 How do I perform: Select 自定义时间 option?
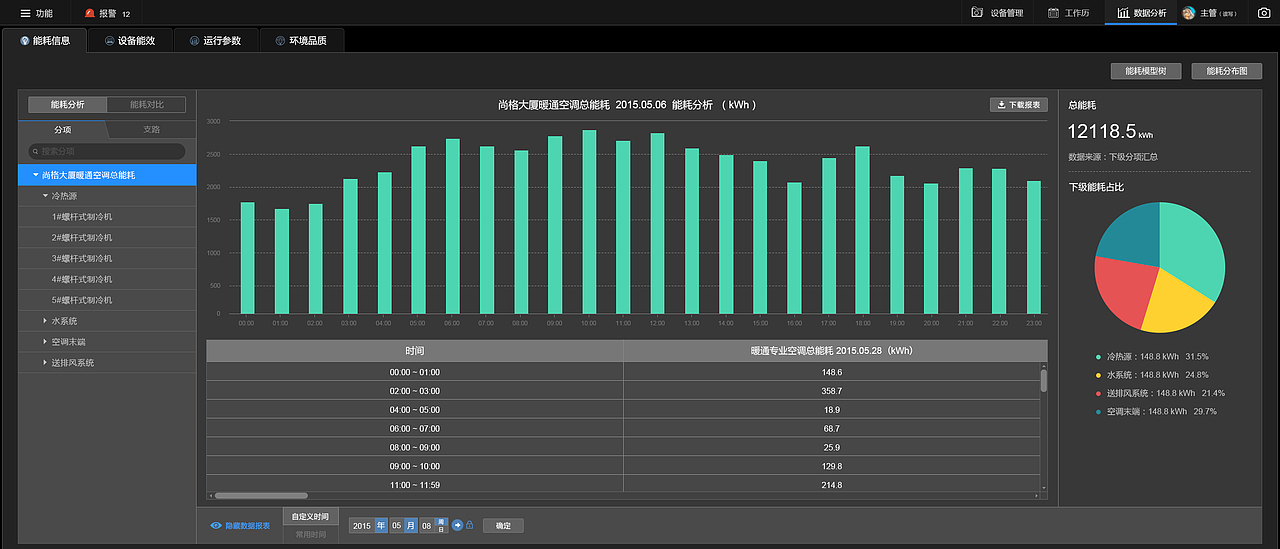point(310,517)
